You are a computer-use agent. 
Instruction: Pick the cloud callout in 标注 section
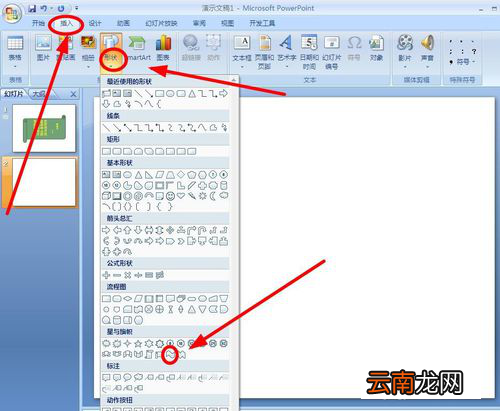click(x=138, y=377)
